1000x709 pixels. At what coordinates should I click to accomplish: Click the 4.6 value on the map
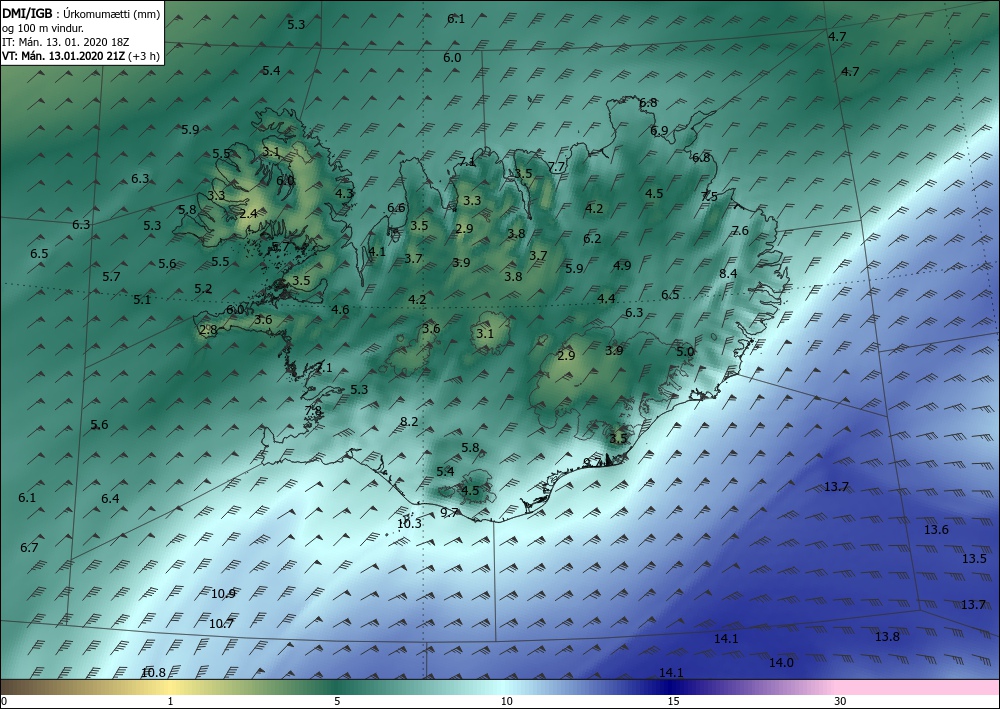click(340, 311)
